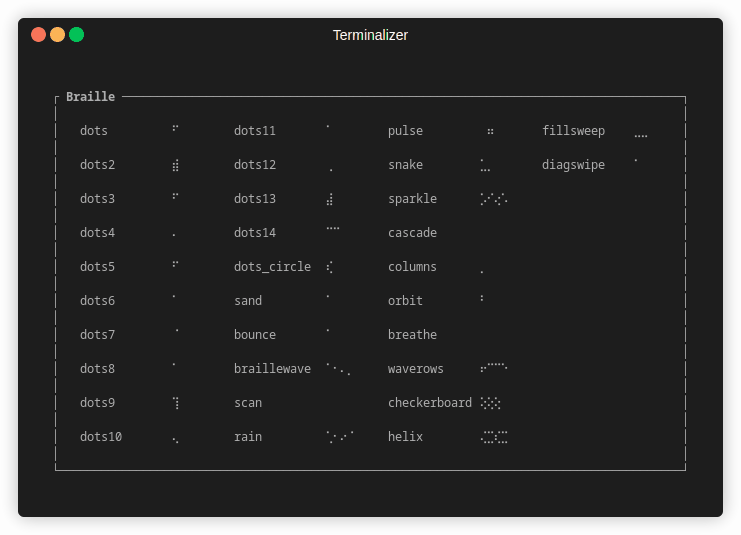741x535 pixels.
Task: Close the Terminalizer window
Action: (39, 35)
